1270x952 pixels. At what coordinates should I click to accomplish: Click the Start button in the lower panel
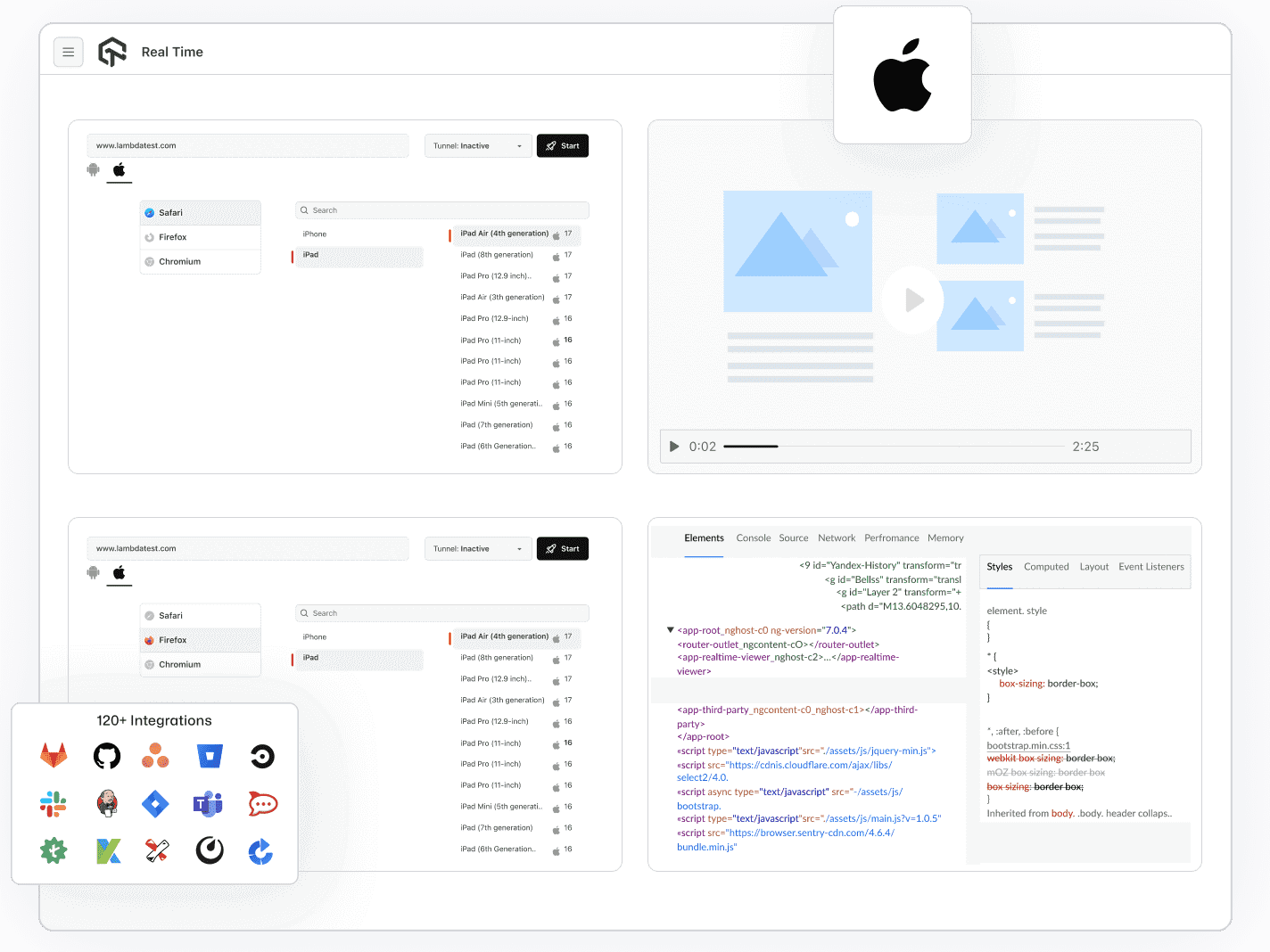pos(563,549)
